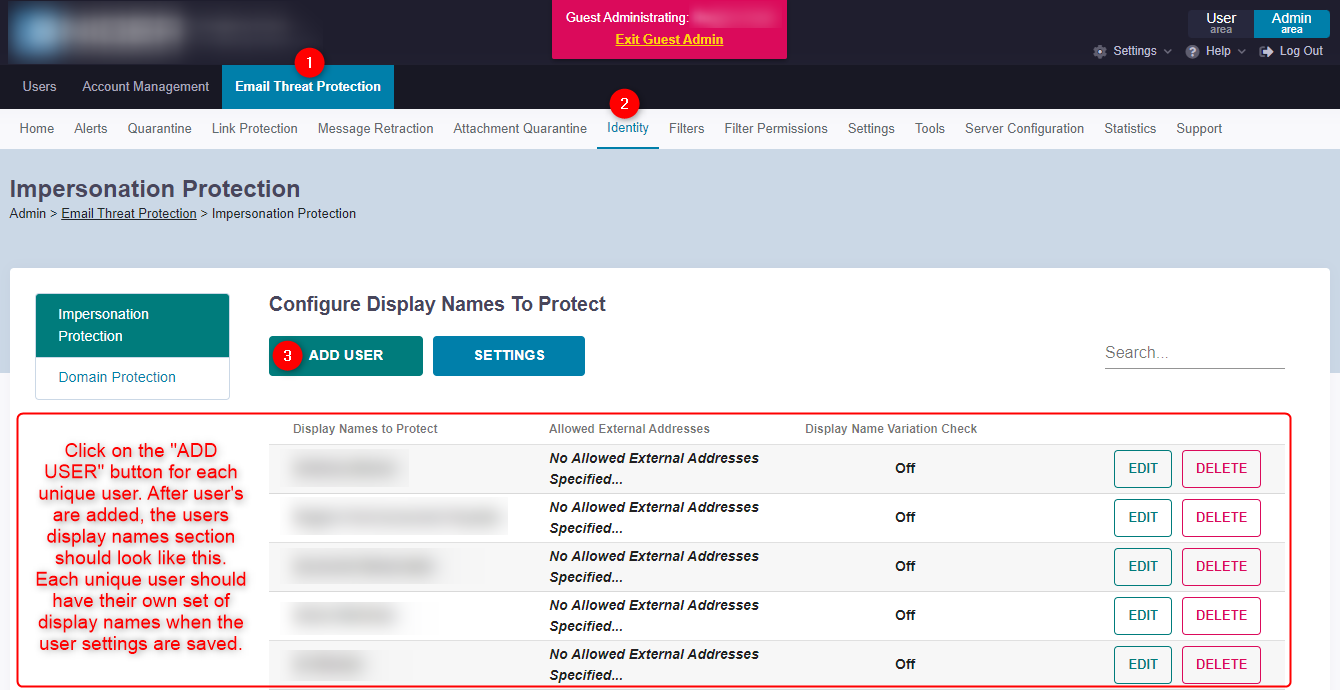
Task: Open the Quarantine menu item
Action: 159,128
